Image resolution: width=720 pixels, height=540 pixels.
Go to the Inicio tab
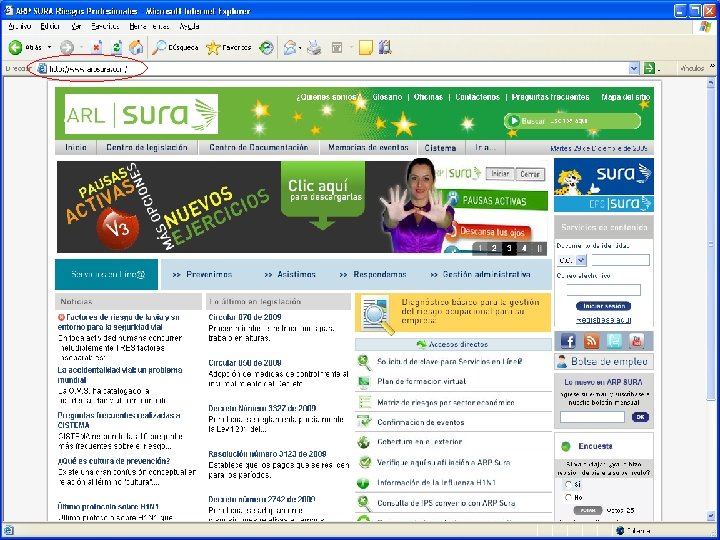76,147
